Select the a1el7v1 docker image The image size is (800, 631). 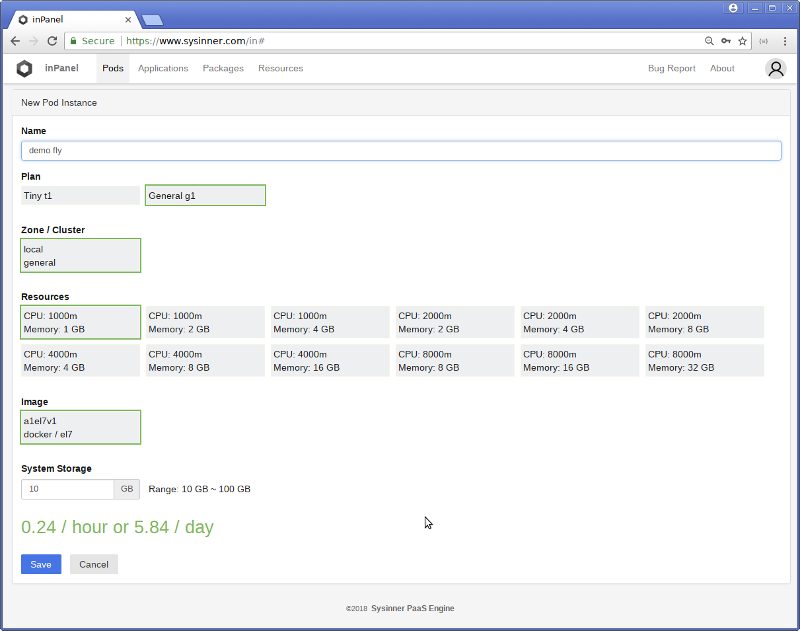coord(80,427)
